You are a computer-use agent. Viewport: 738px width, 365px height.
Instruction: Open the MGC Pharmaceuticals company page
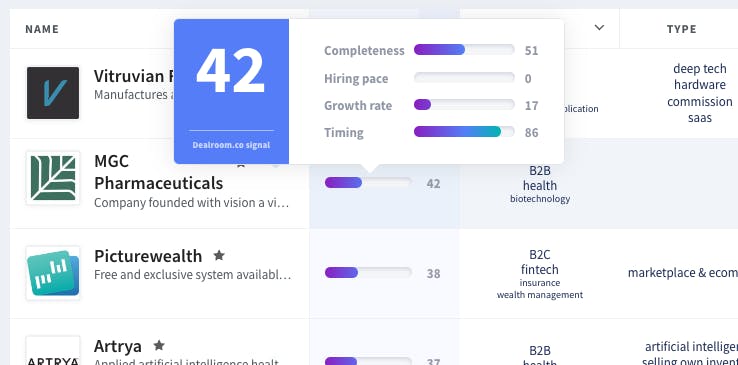point(159,172)
